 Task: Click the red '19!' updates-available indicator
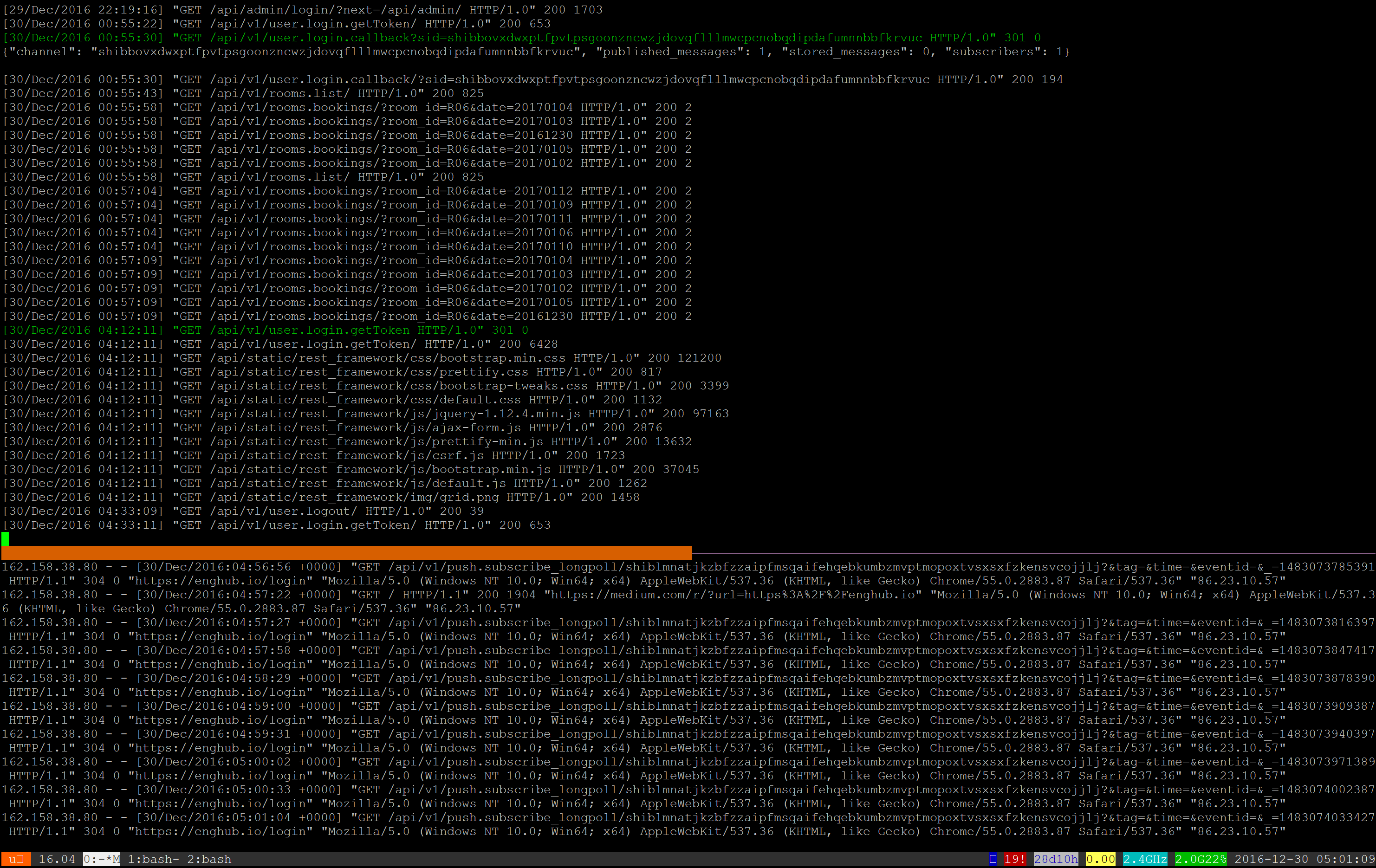point(1015,859)
